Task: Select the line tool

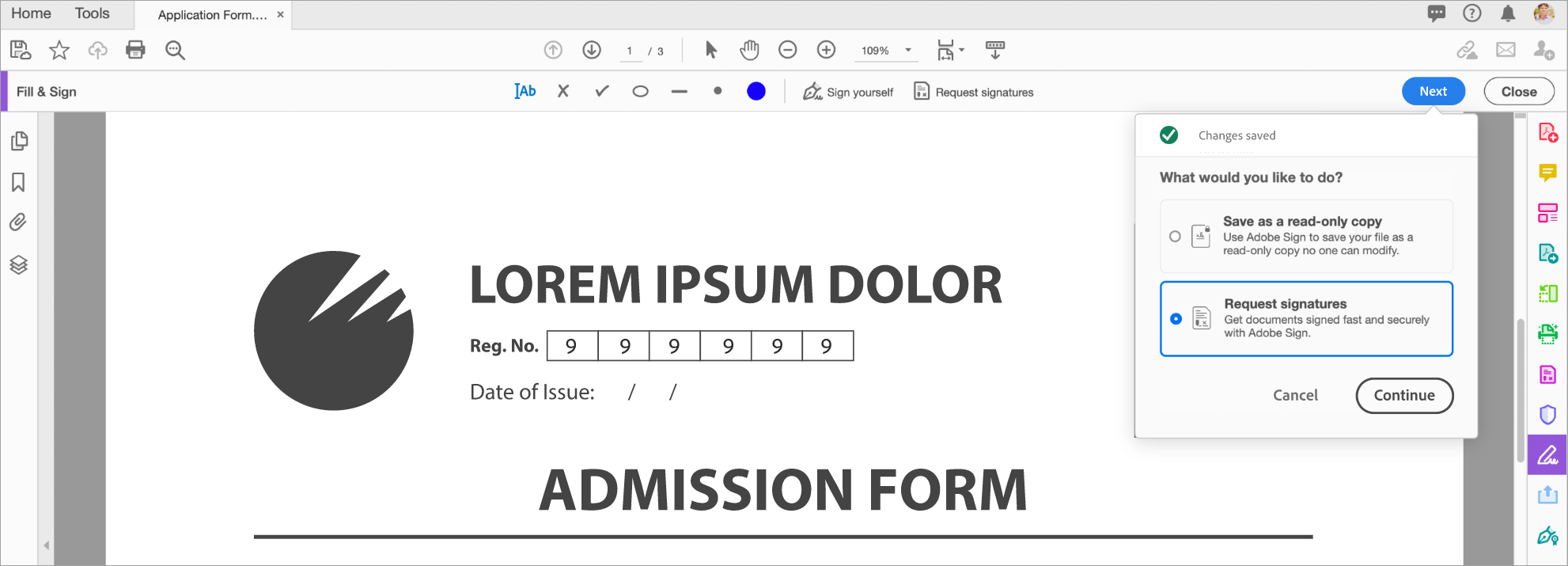Action: click(679, 92)
